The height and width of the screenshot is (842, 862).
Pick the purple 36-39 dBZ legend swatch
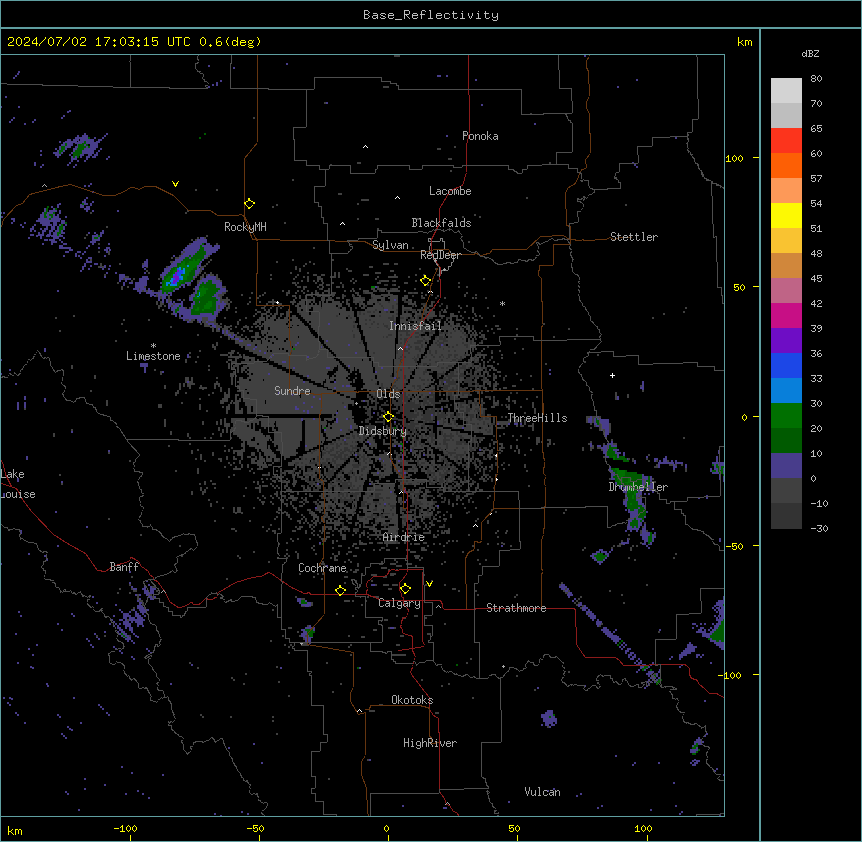tap(786, 341)
